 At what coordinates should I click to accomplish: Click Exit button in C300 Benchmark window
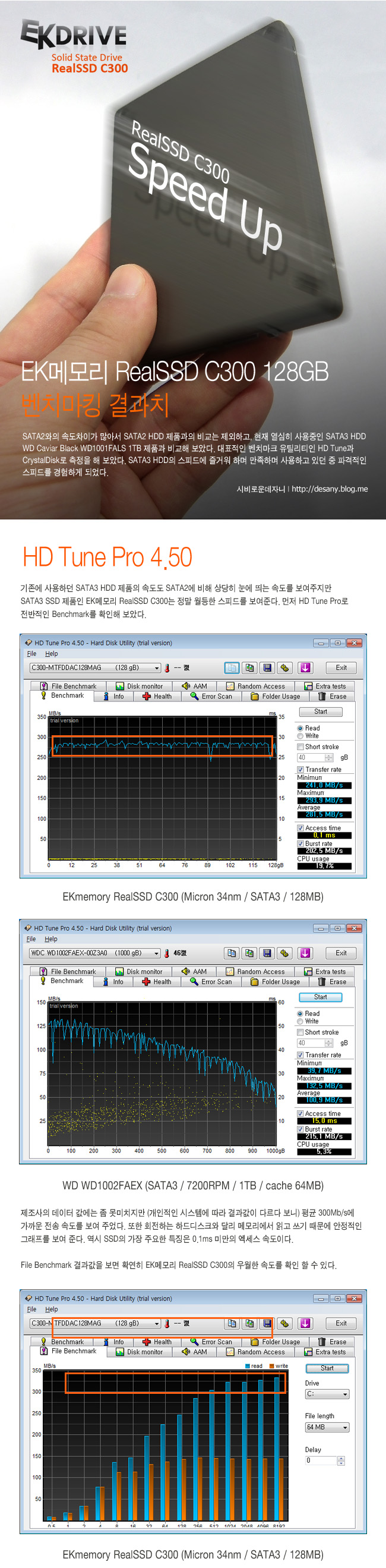tap(341, 667)
